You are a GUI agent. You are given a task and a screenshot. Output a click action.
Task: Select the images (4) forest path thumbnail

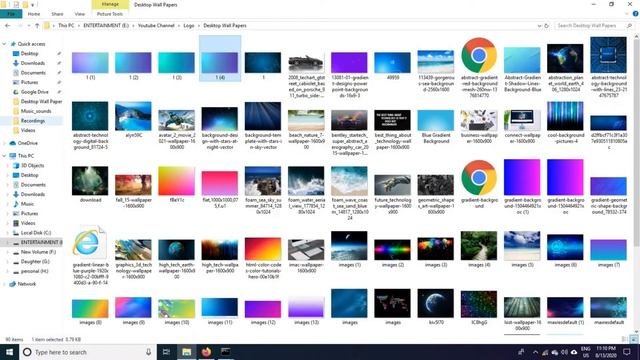point(479,246)
